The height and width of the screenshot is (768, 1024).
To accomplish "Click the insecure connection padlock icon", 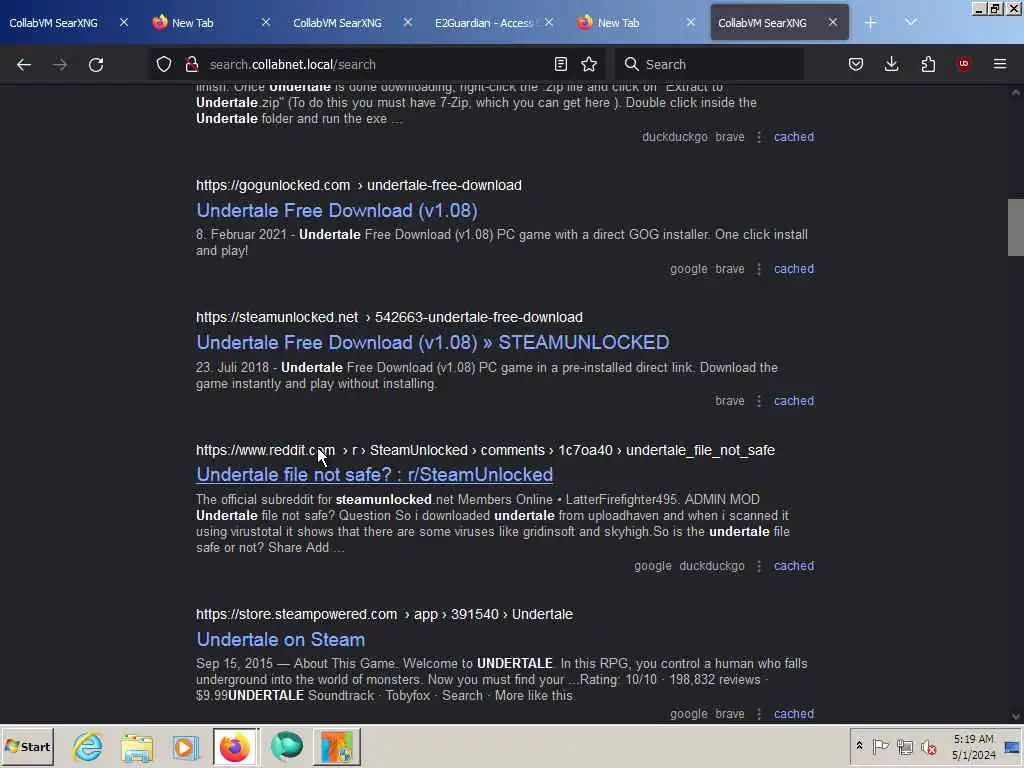I will point(191,64).
